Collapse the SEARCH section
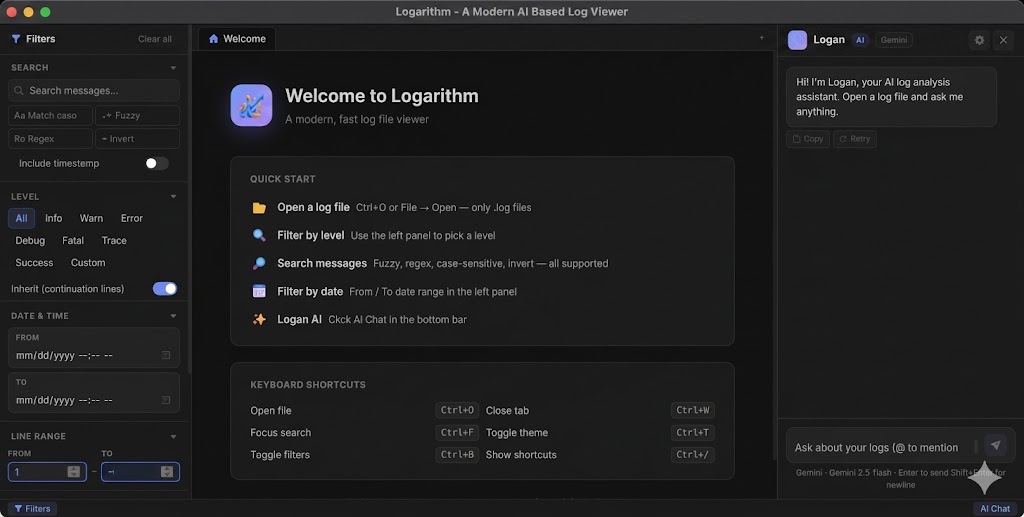This screenshot has width=1024, height=517. tap(173, 67)
